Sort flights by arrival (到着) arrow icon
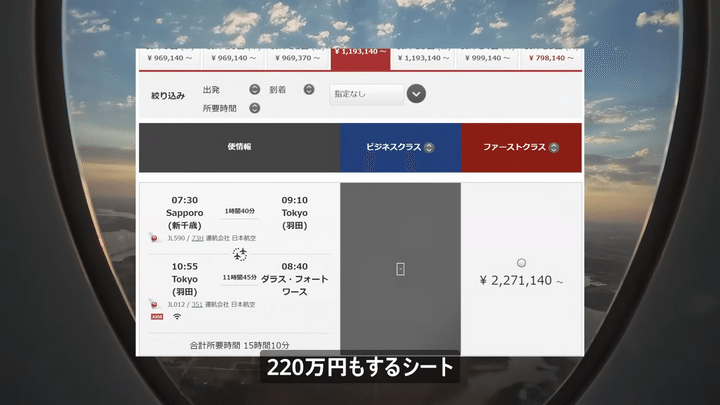 tap(309, 90)
